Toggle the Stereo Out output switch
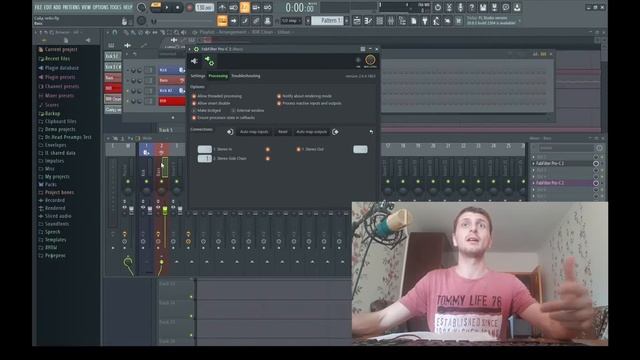This screenshot has width=640, height=360. 298,149
